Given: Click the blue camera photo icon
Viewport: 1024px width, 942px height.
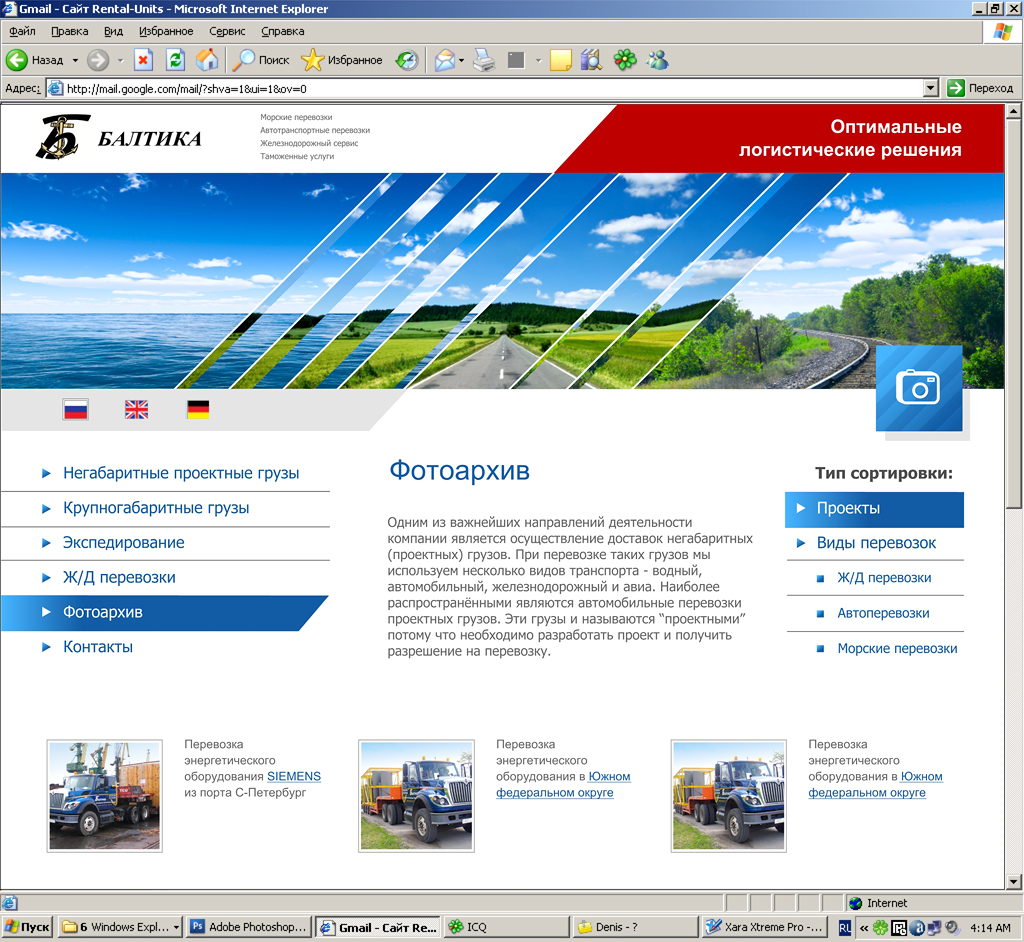Looking at the screenshot, I should pyautogui.click(x=918, y=388).
